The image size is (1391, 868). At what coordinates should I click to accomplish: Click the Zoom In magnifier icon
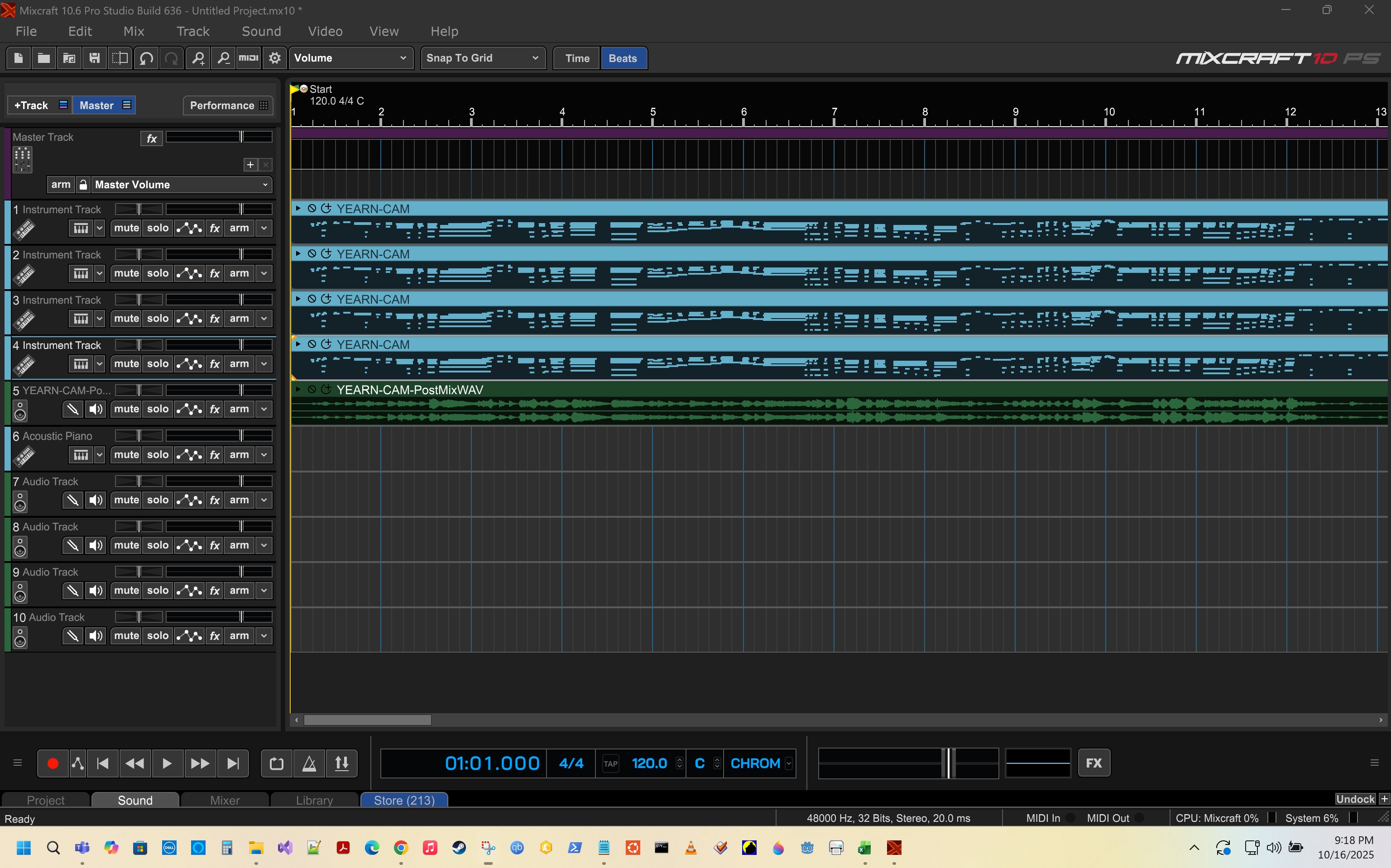(x=198, y=58)
